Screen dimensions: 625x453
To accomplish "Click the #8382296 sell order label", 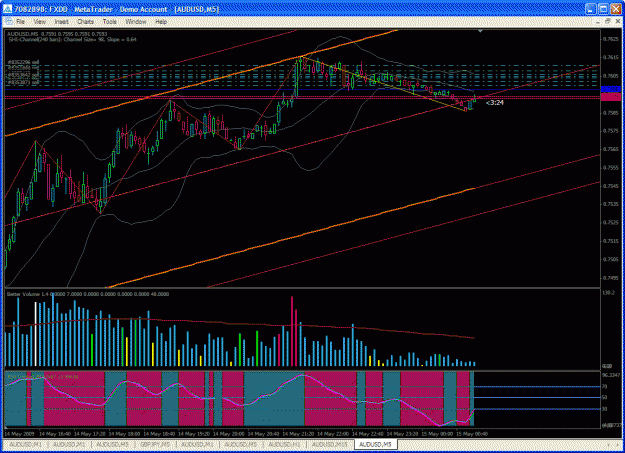I will pos(24,62).
